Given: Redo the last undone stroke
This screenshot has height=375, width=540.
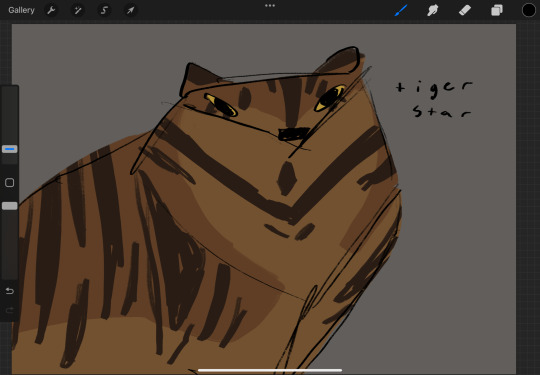Looking at the screenshot, I should click(10, 311).
